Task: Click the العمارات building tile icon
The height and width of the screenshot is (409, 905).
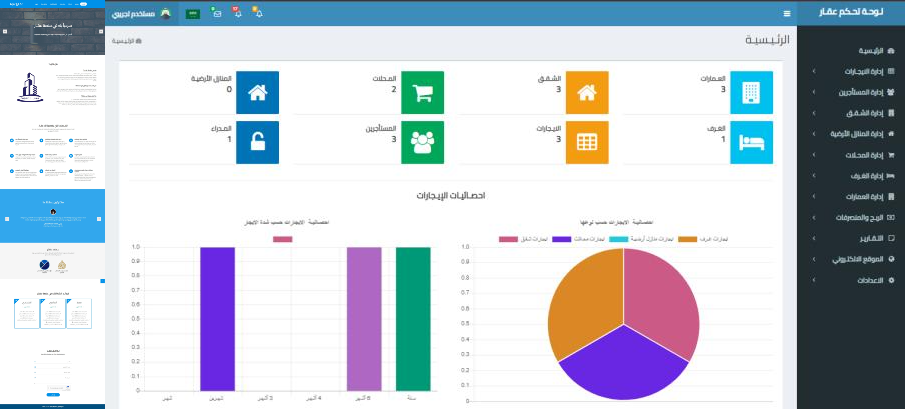Action: [751, 92]
